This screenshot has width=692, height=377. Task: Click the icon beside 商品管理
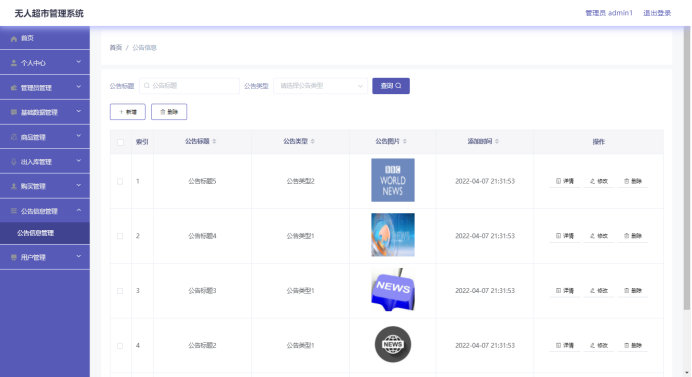tap(14, 137)
